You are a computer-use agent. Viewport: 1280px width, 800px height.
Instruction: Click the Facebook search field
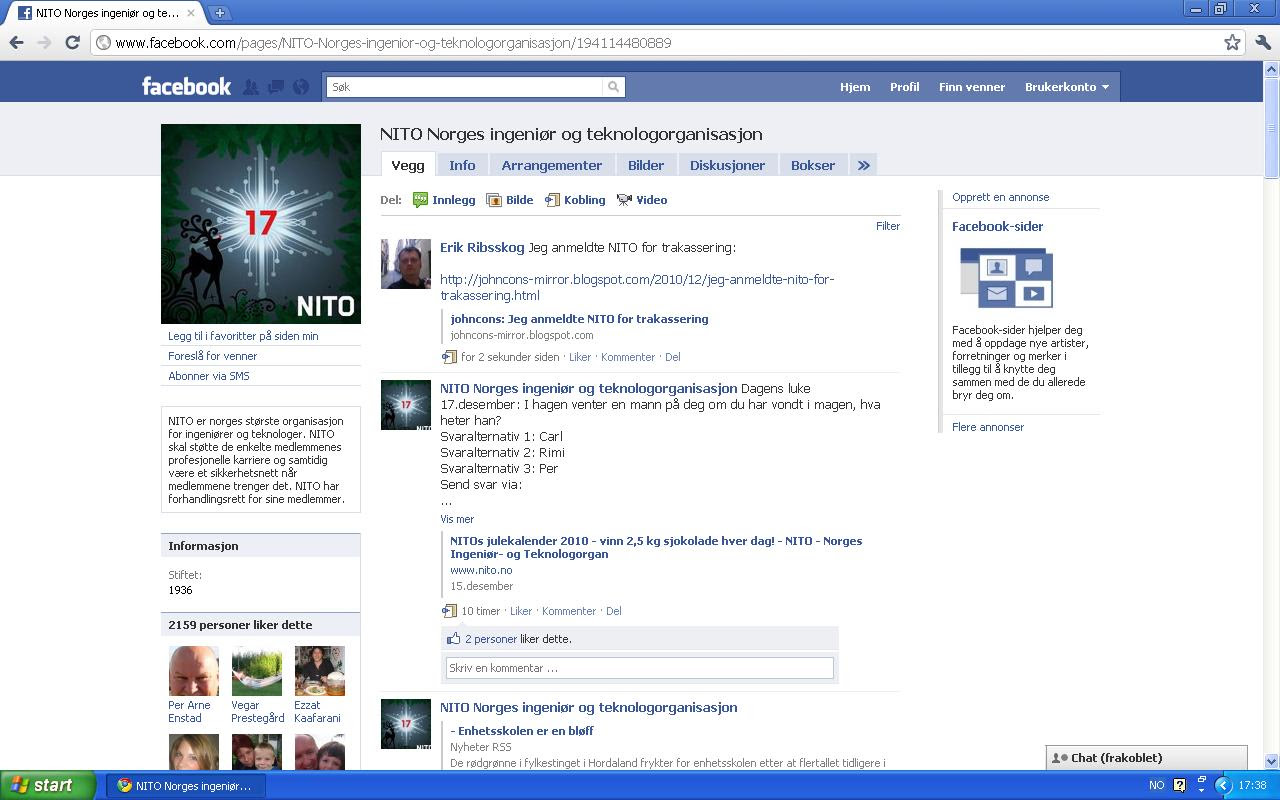click(x=466, y=87)
